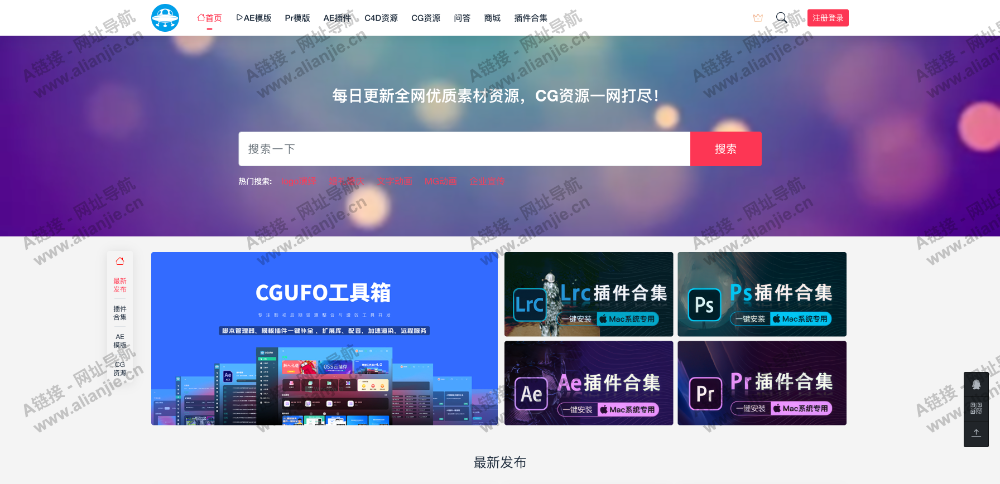The height and width of the screenshot is (484, 1000).
Task: Click the home icon in the side panel
Action: coord(120,261)
